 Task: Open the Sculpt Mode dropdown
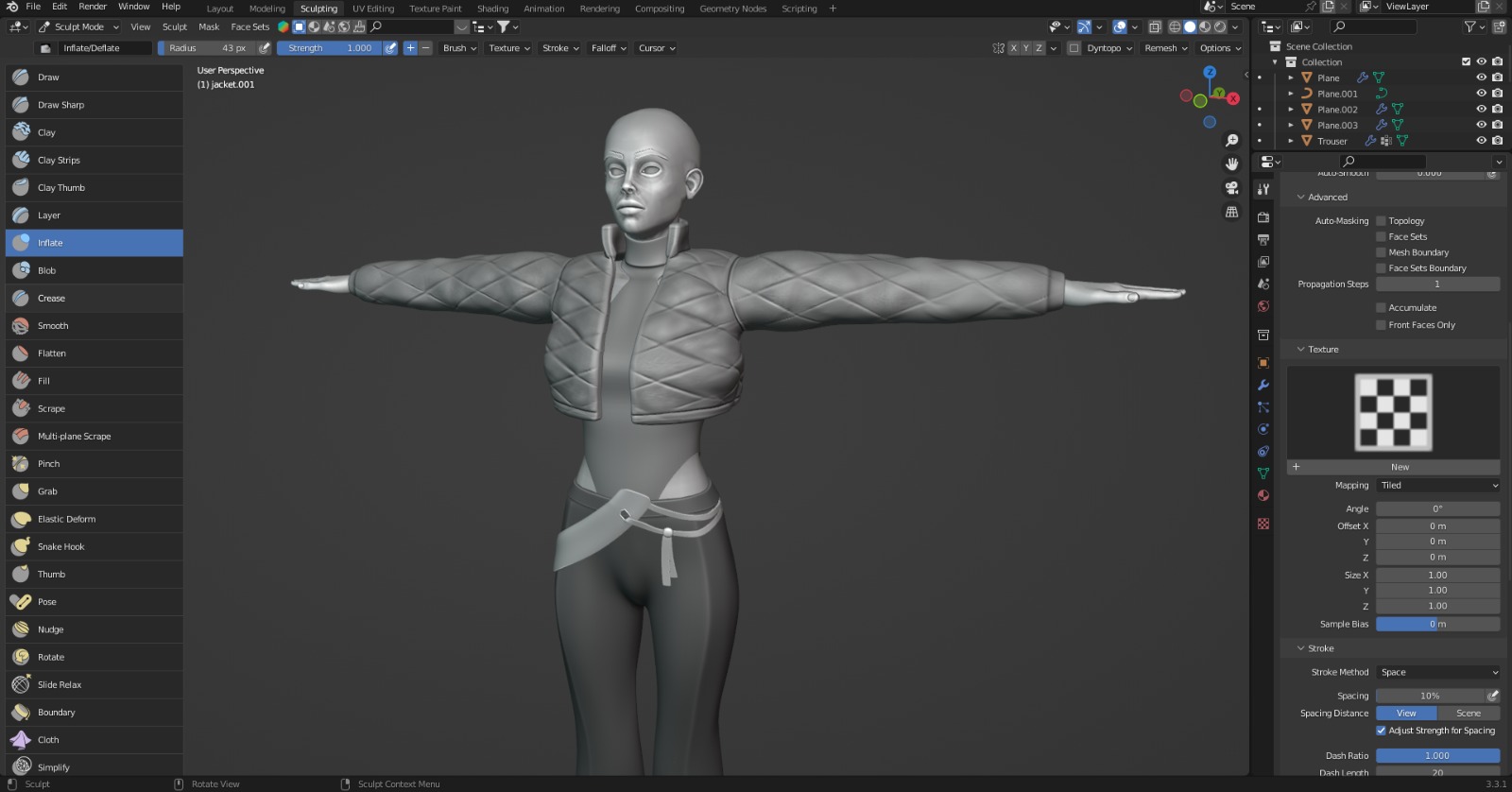79,27
